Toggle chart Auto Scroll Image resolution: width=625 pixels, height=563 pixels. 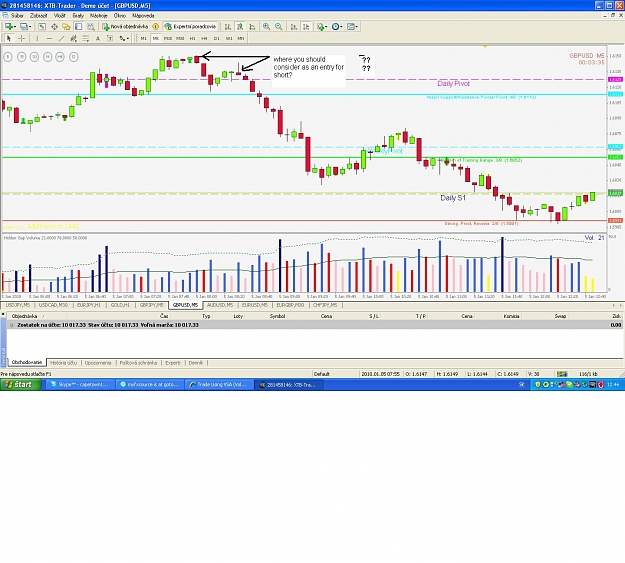(294, 27)
